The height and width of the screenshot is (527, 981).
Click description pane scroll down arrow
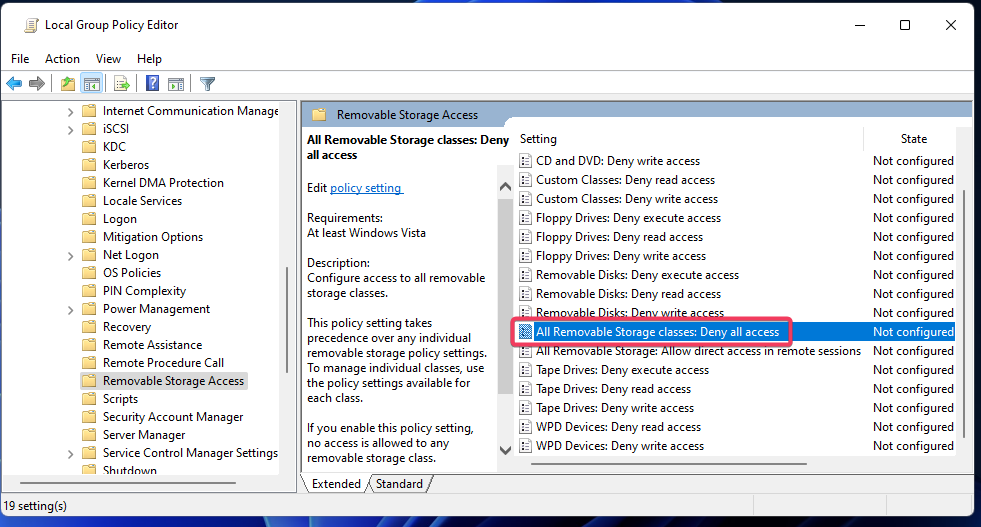tap(505, 449)
